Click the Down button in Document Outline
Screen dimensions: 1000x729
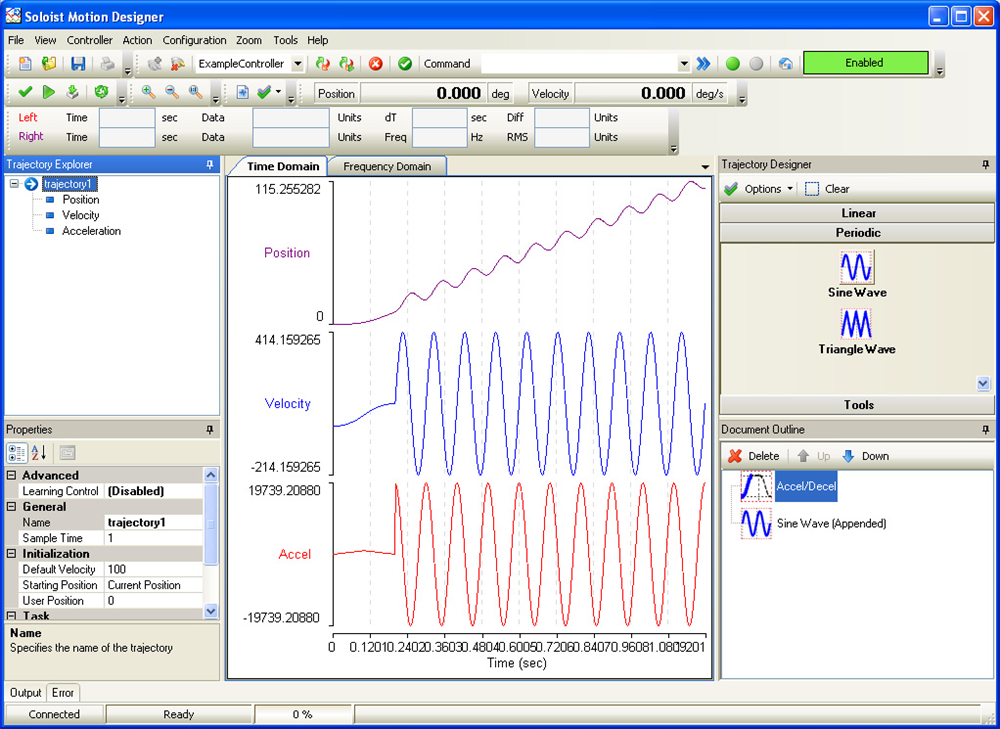(x=865, y=456)
